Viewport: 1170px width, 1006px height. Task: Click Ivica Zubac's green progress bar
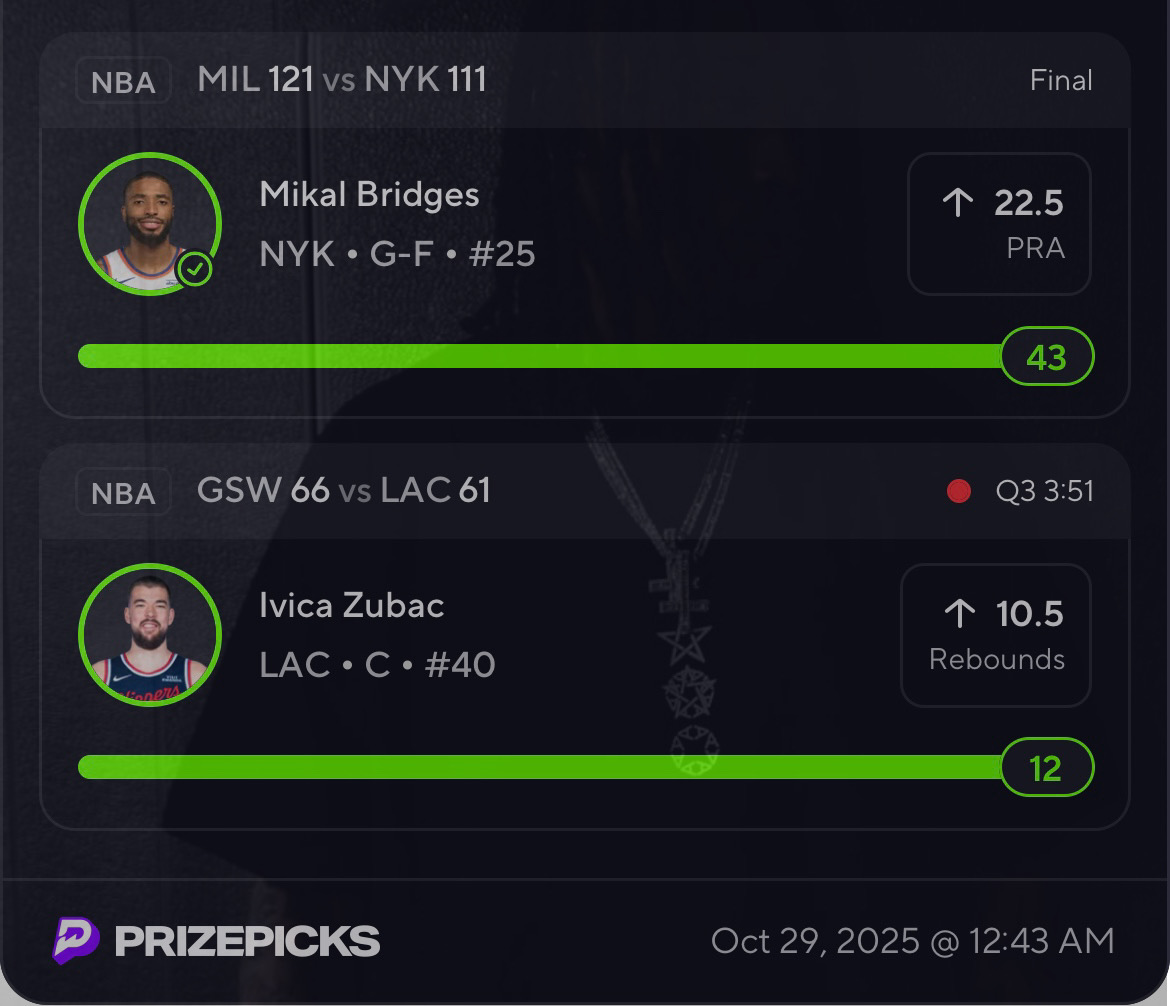[540, 767]
